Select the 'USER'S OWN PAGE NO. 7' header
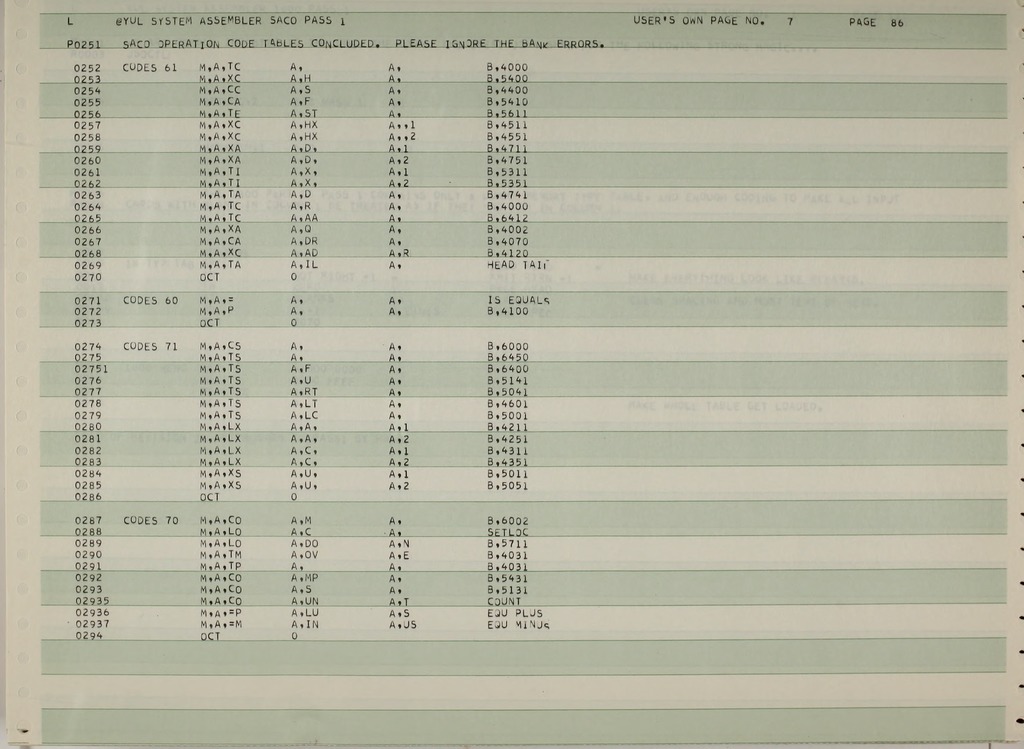The image size is (1024, 749). [713, 21]
